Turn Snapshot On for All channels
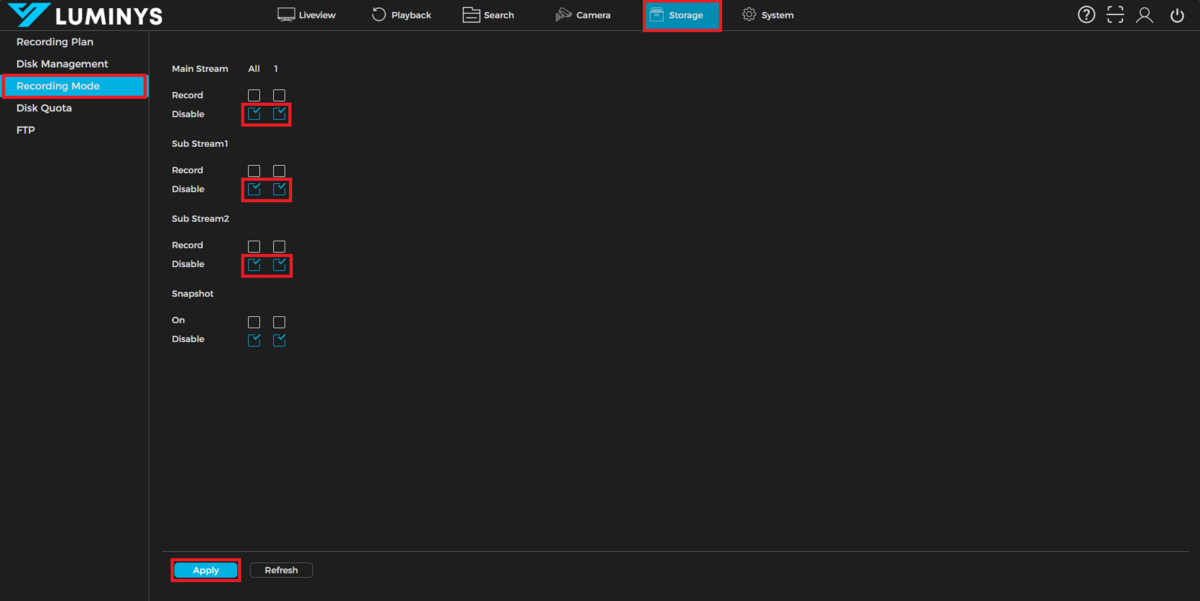 [254, 322]
